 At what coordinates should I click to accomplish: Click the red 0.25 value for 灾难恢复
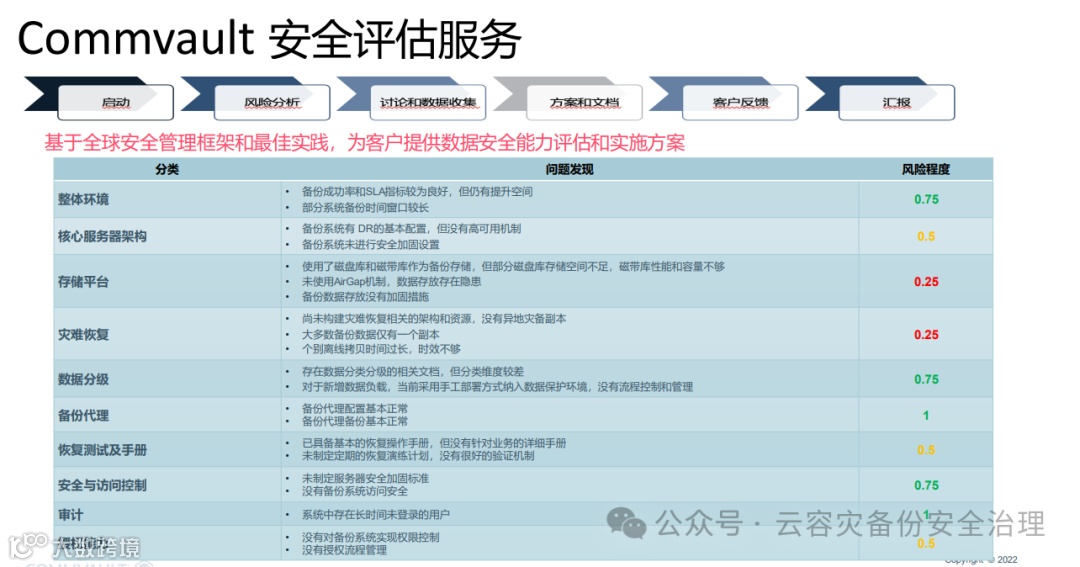pyautogui.click(x=926, y=335)
